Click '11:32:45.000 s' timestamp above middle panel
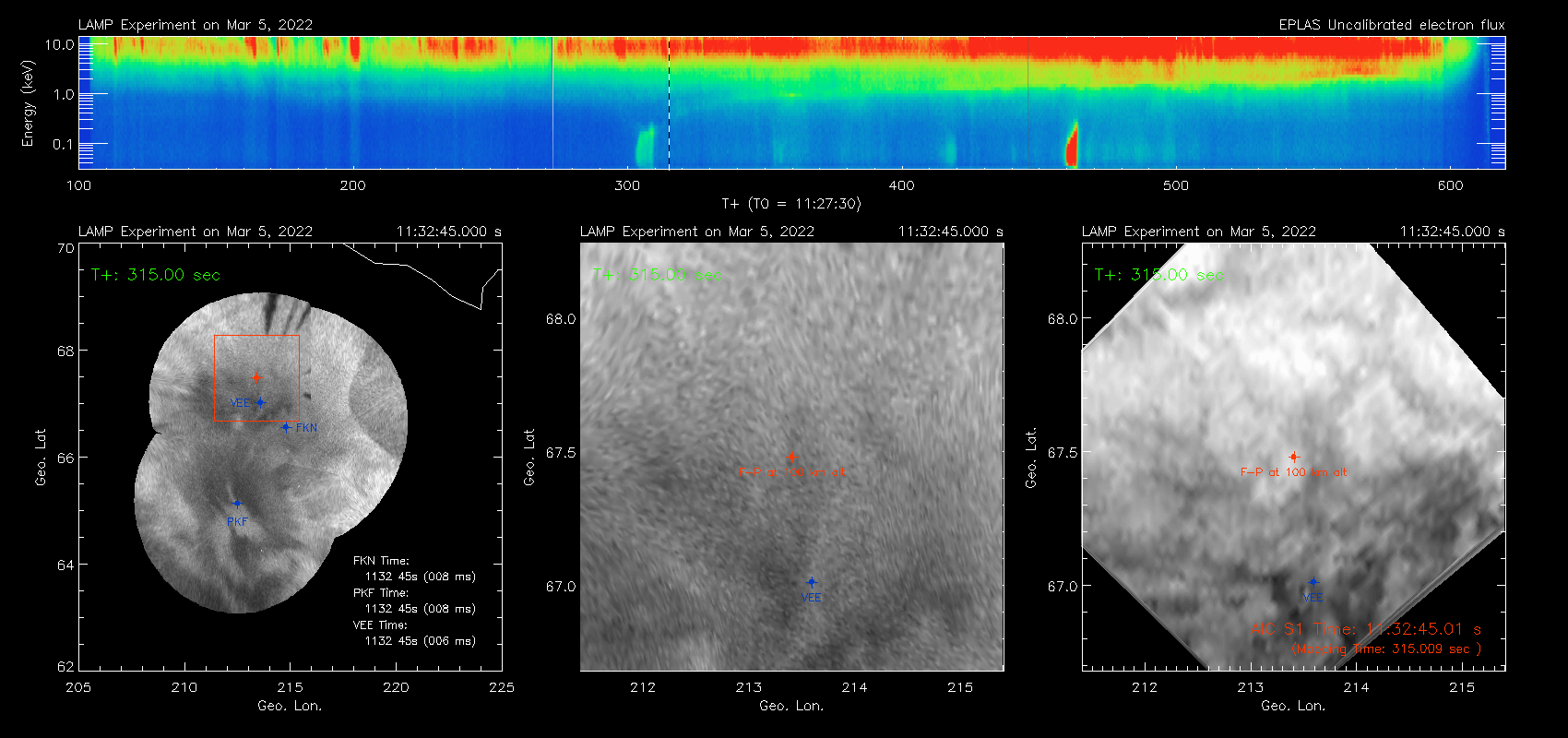 951,232
